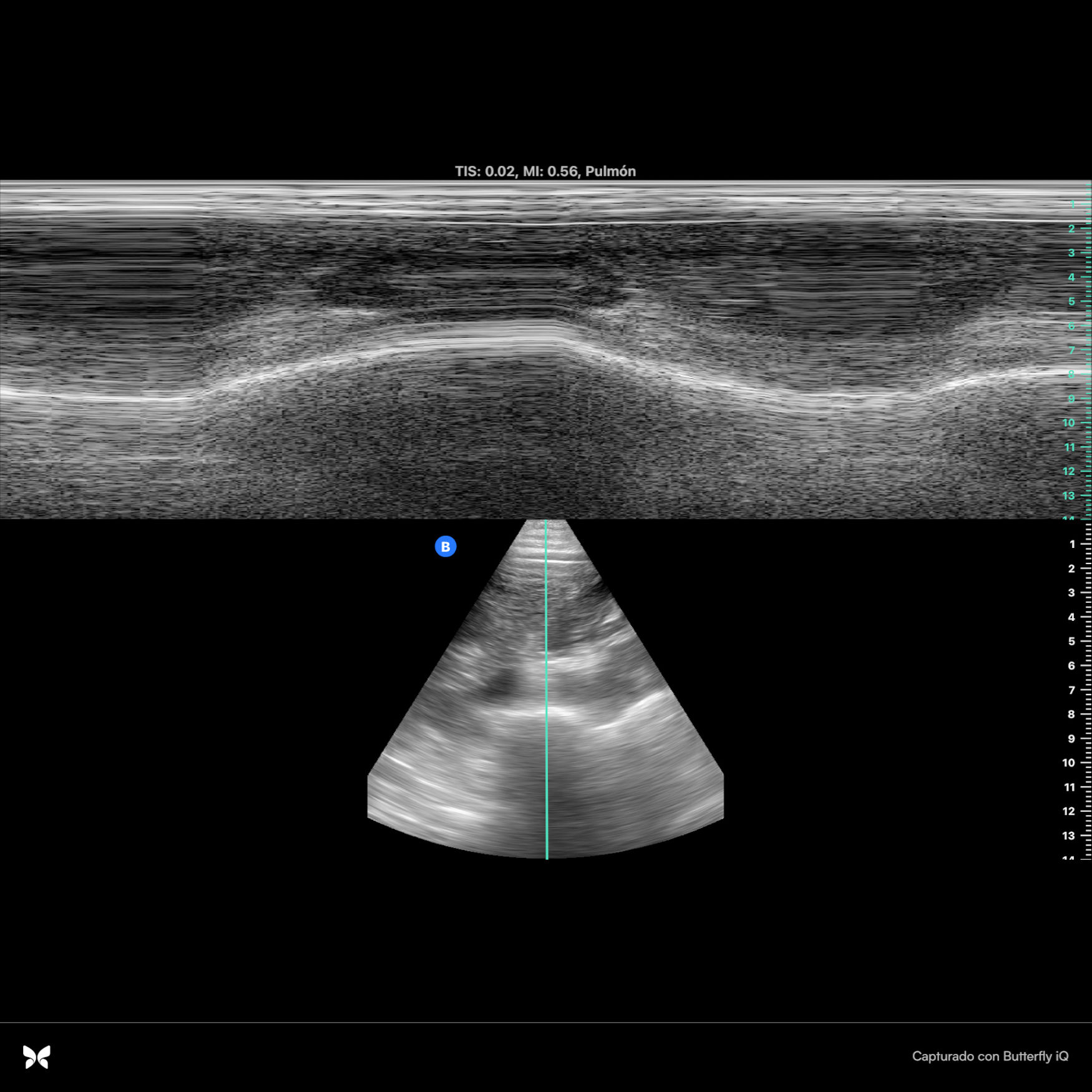Click depth mark 5 on white B-mode scale
The image size is (1092, 1092).
[1071, 641]
